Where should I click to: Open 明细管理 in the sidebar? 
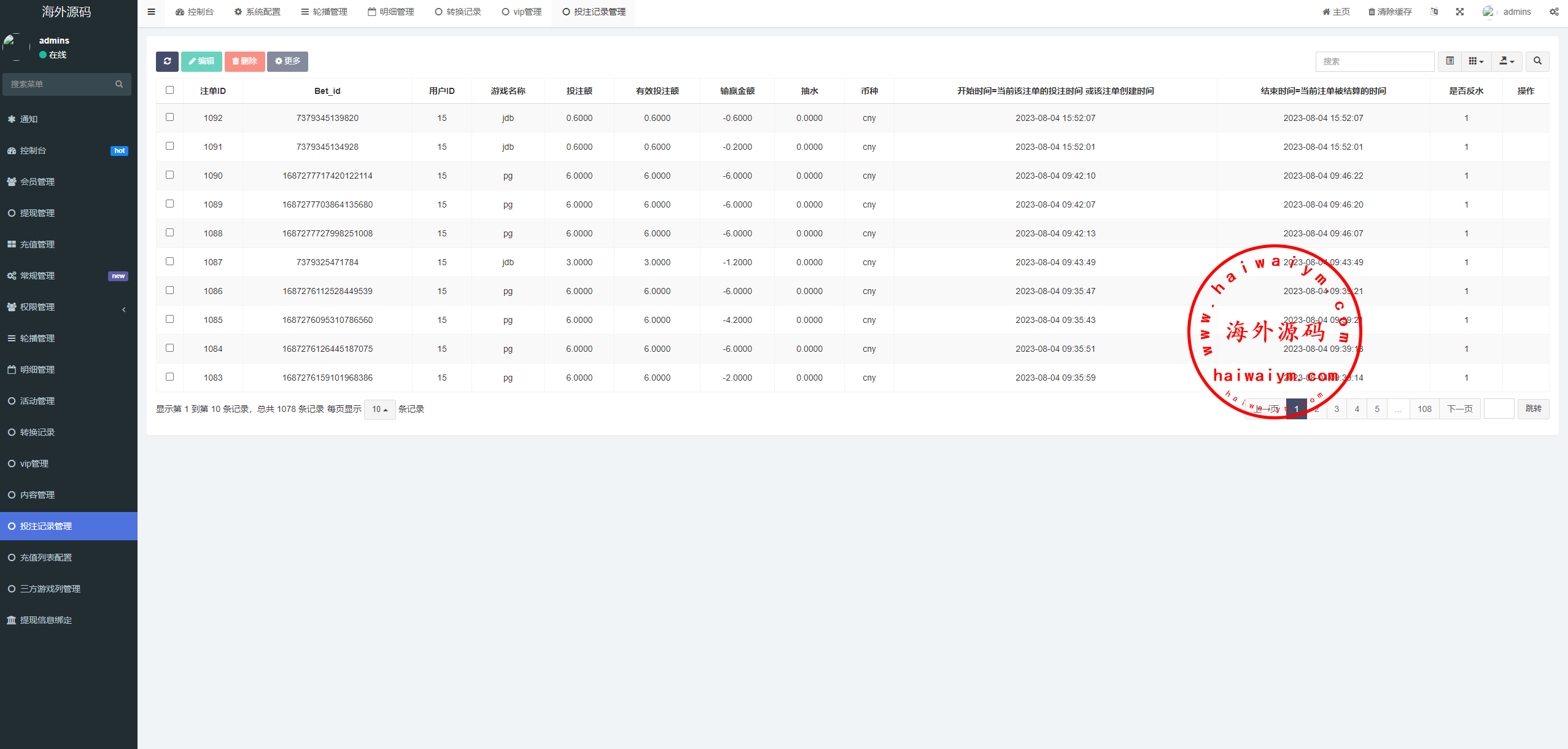[69, 370]
